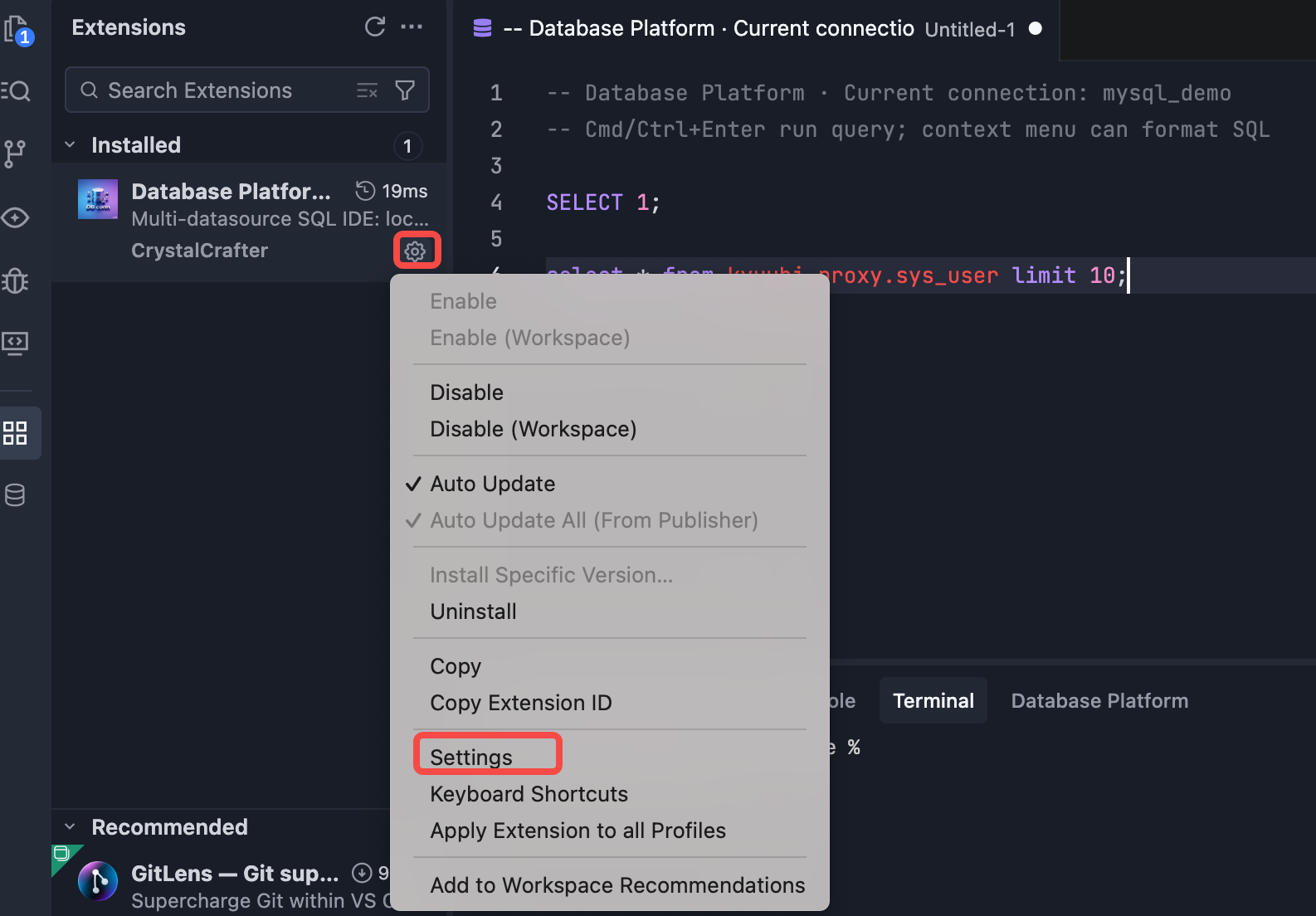
Task: Click the Cmd/Ctrl+Enter comment line
Action: (x=908, y=129)
